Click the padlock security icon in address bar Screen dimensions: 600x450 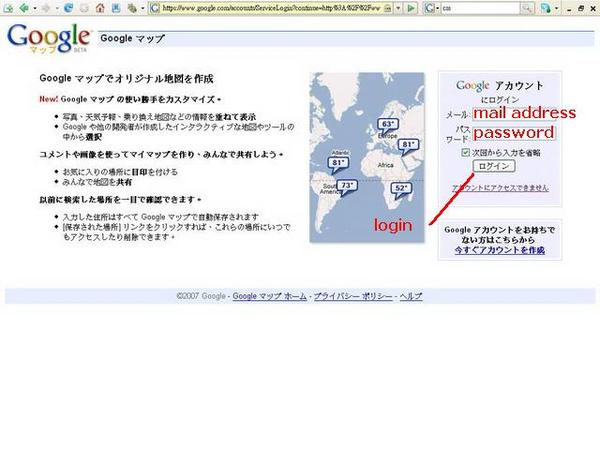click(x=388, y=8)
